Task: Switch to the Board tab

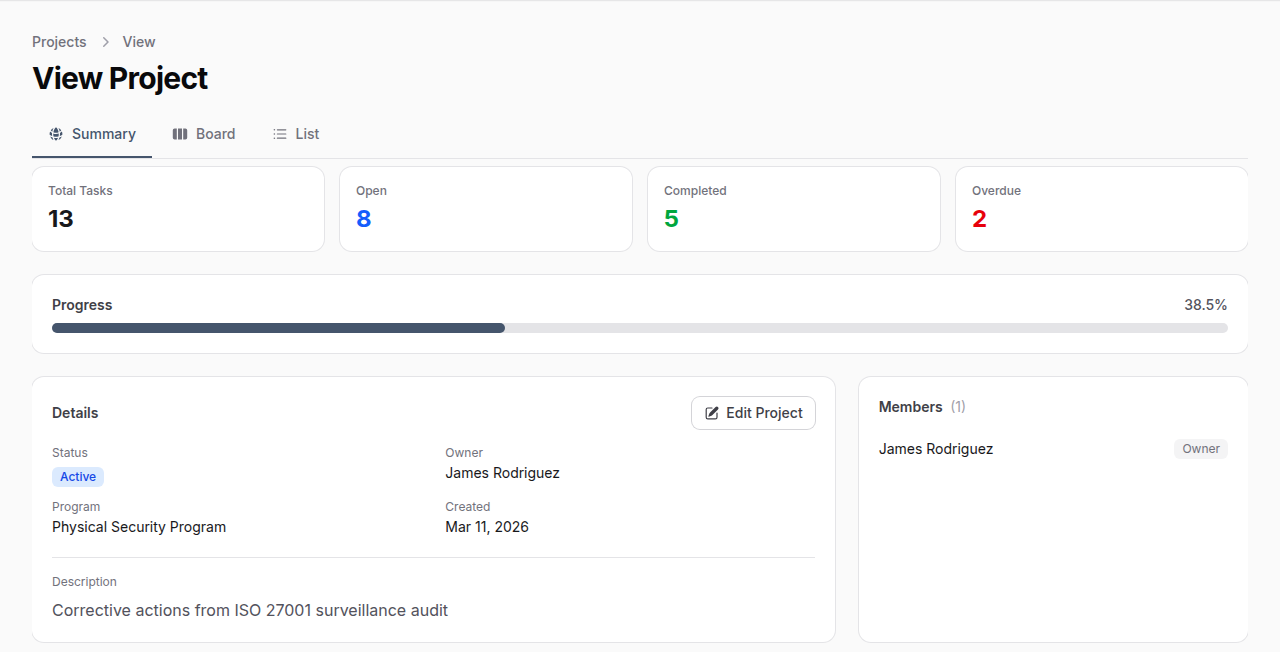Action: pos(214,133)
